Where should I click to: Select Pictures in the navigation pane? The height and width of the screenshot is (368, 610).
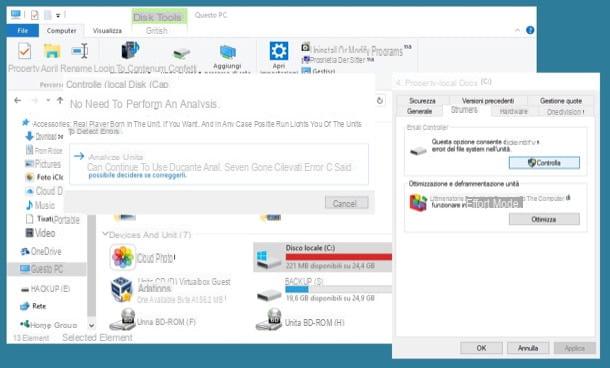[x=43, y=164]
